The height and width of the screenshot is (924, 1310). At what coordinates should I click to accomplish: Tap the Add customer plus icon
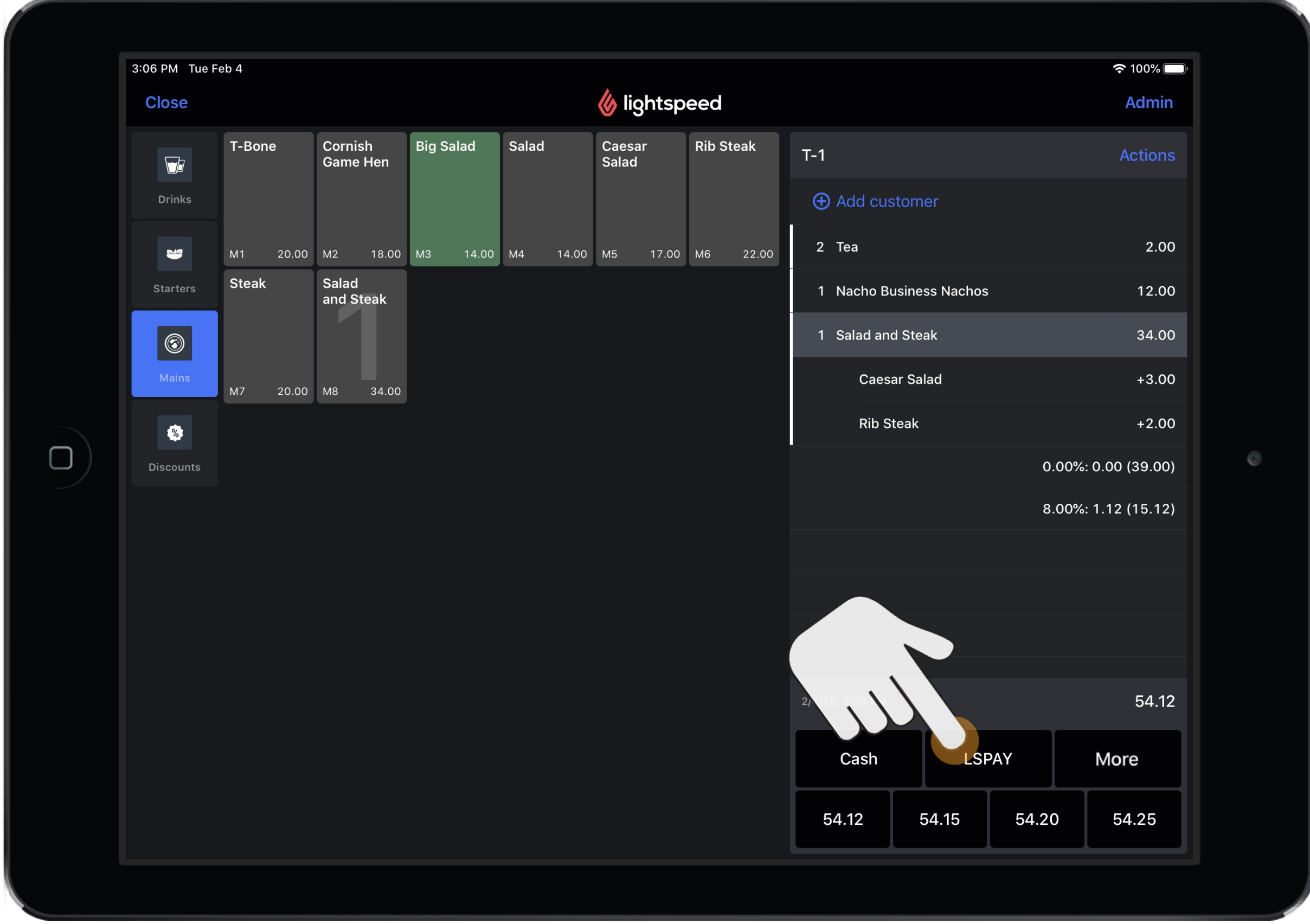click(x=821, y=202)
